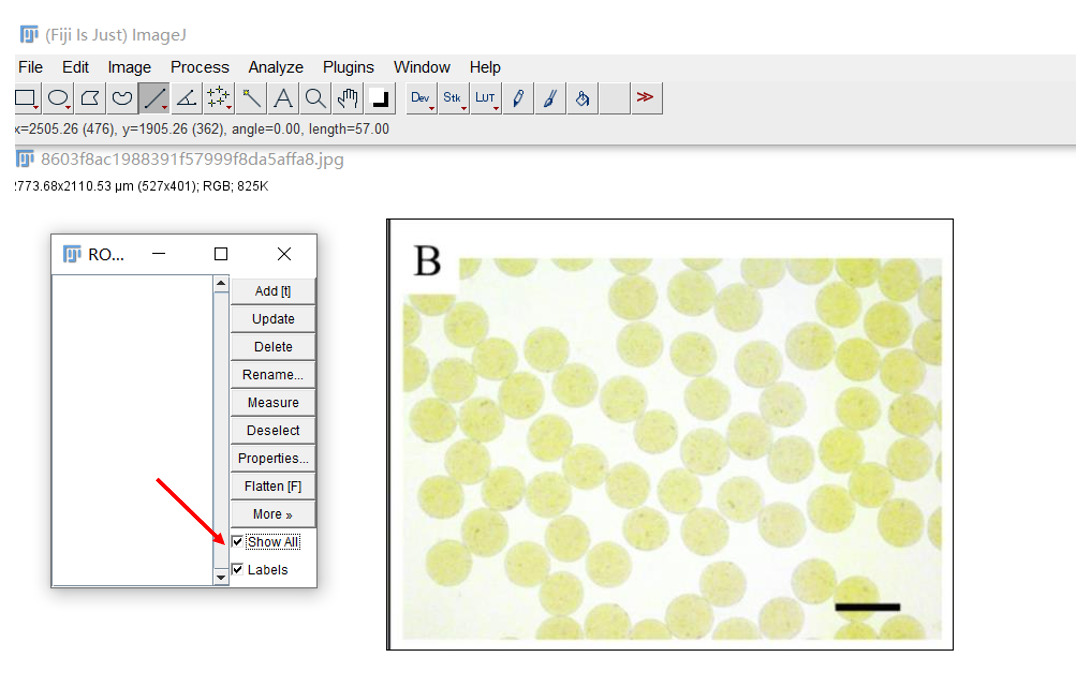1081x682 pixels.
Task: Click the image size info line
Action: [x=141, y=186]
